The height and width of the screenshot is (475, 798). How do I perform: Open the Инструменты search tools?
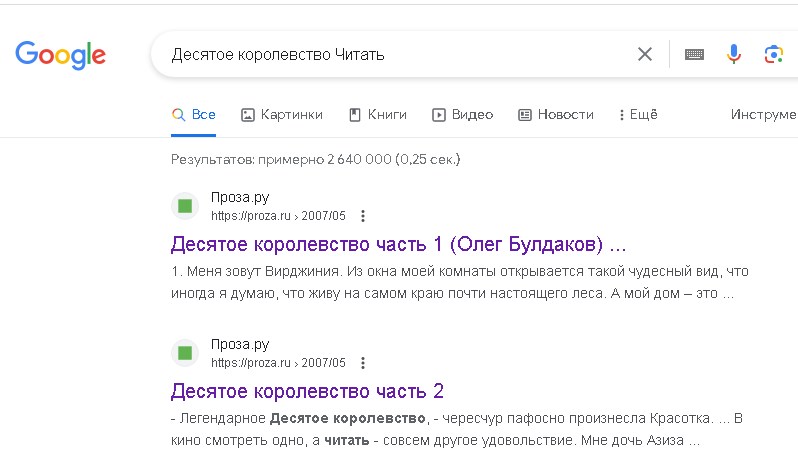click(764, 115)
